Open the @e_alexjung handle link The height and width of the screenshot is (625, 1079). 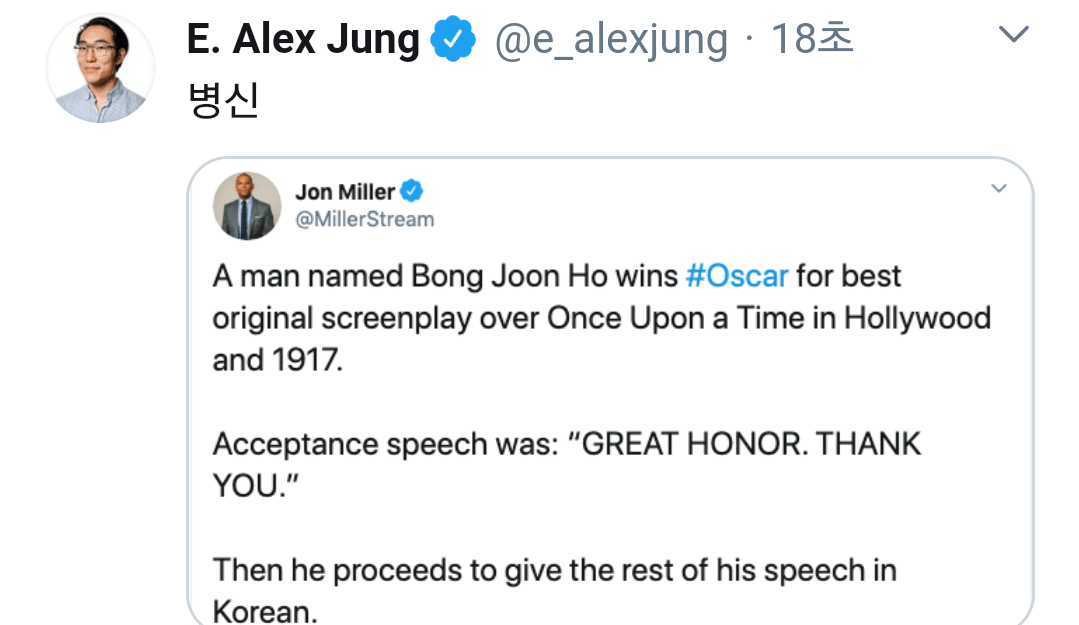point(611,40)
